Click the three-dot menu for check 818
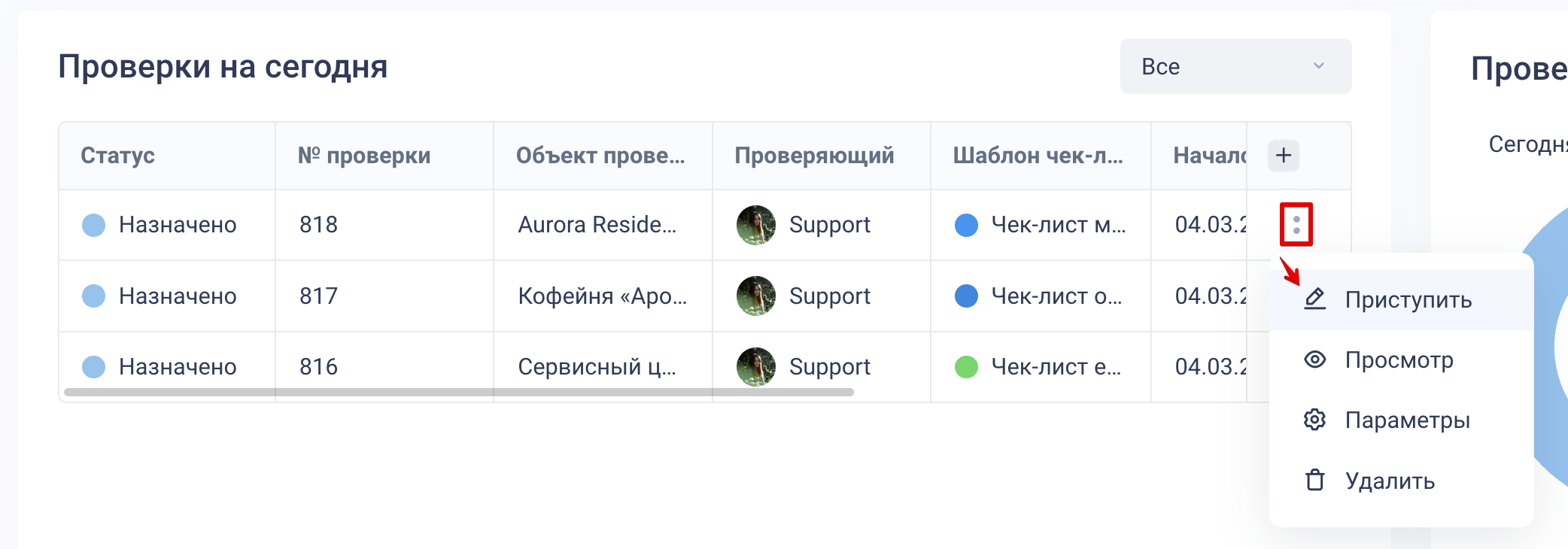Screen dimensions: 1568x549 tap(1296, 224)
